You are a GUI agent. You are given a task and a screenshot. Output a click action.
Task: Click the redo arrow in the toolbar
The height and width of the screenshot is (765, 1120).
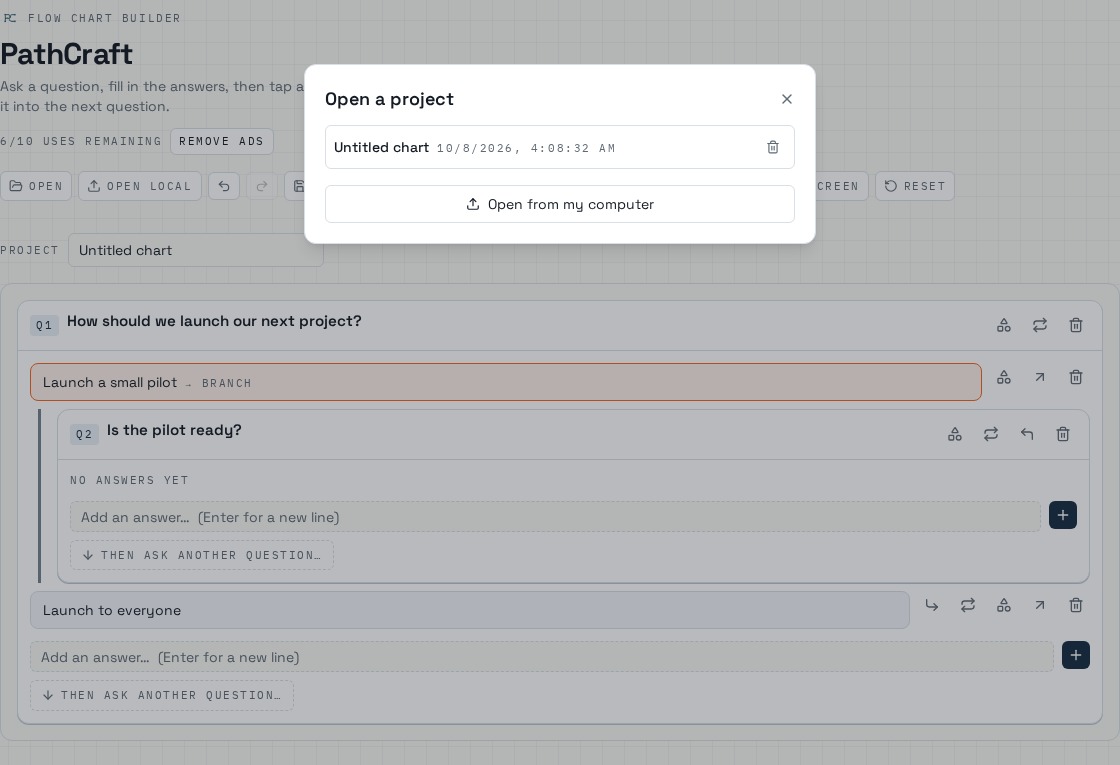[262, 186]
